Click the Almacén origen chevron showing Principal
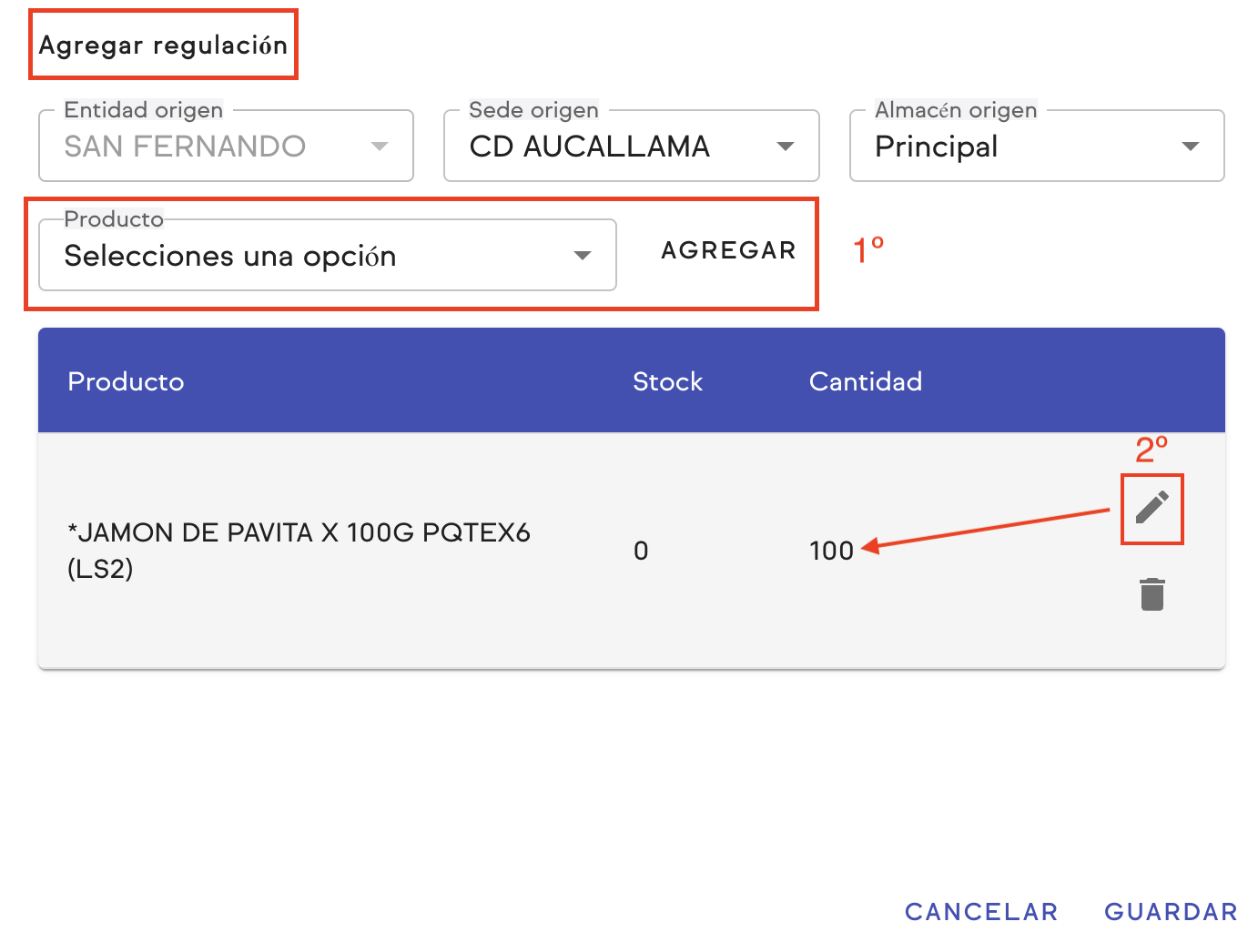 point(1190,146)
